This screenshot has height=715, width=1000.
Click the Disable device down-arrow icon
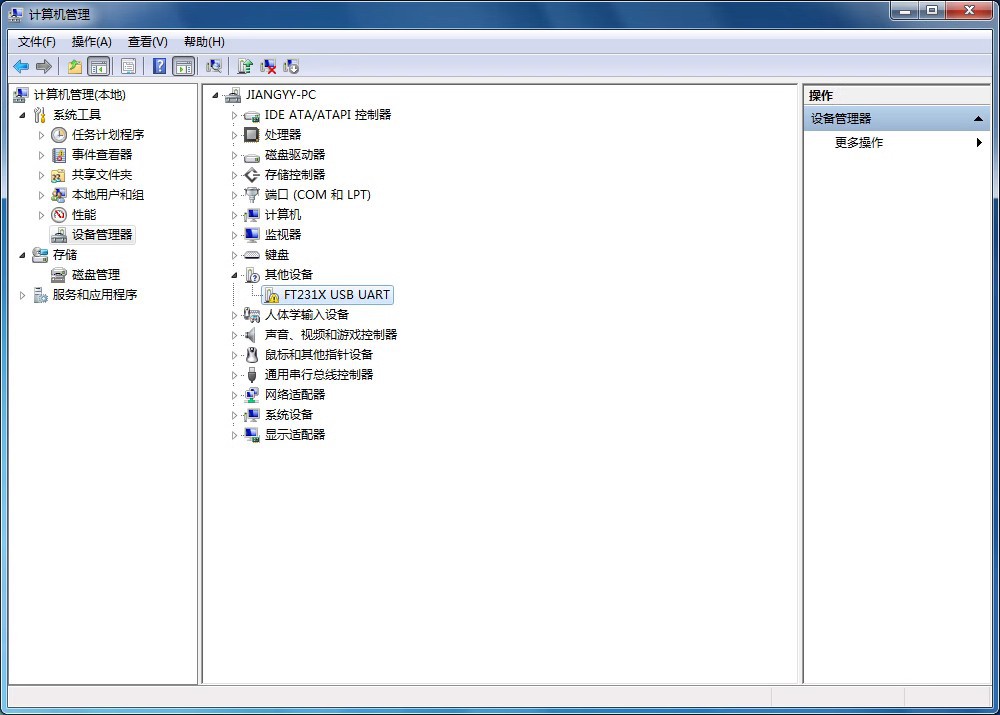[x=291, y=66]
